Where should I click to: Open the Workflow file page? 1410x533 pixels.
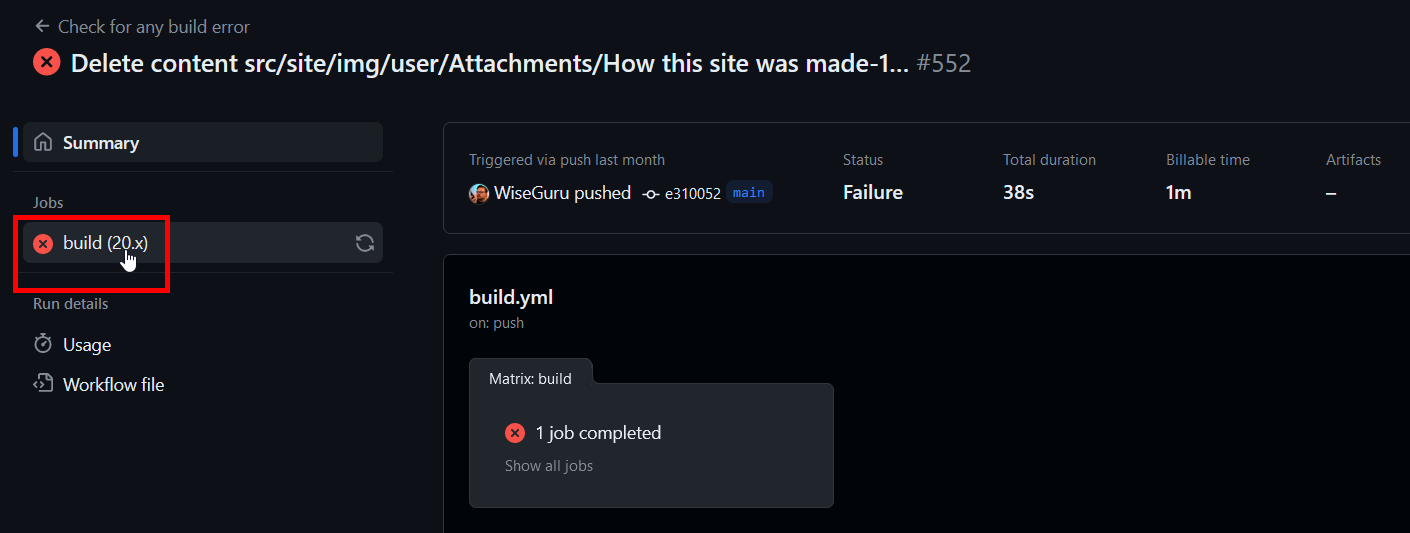113,385
